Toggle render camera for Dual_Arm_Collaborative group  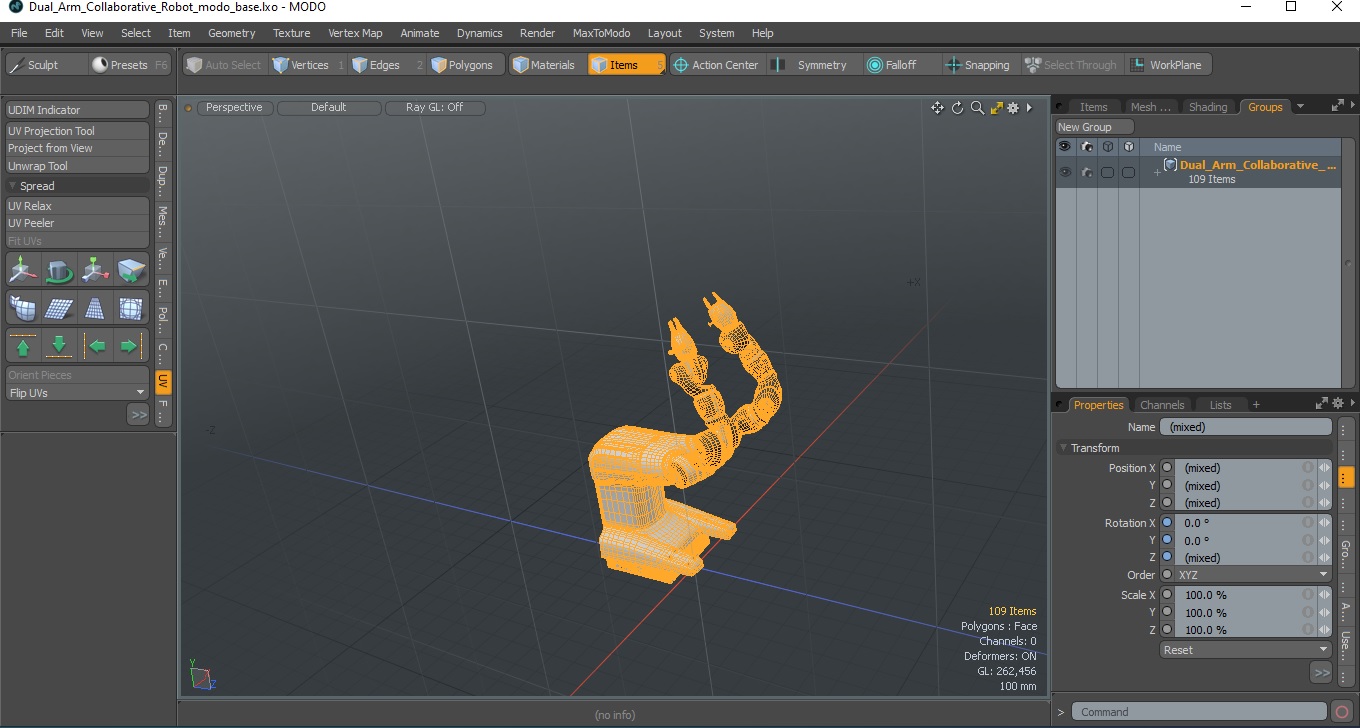(x=1086, y=172)
